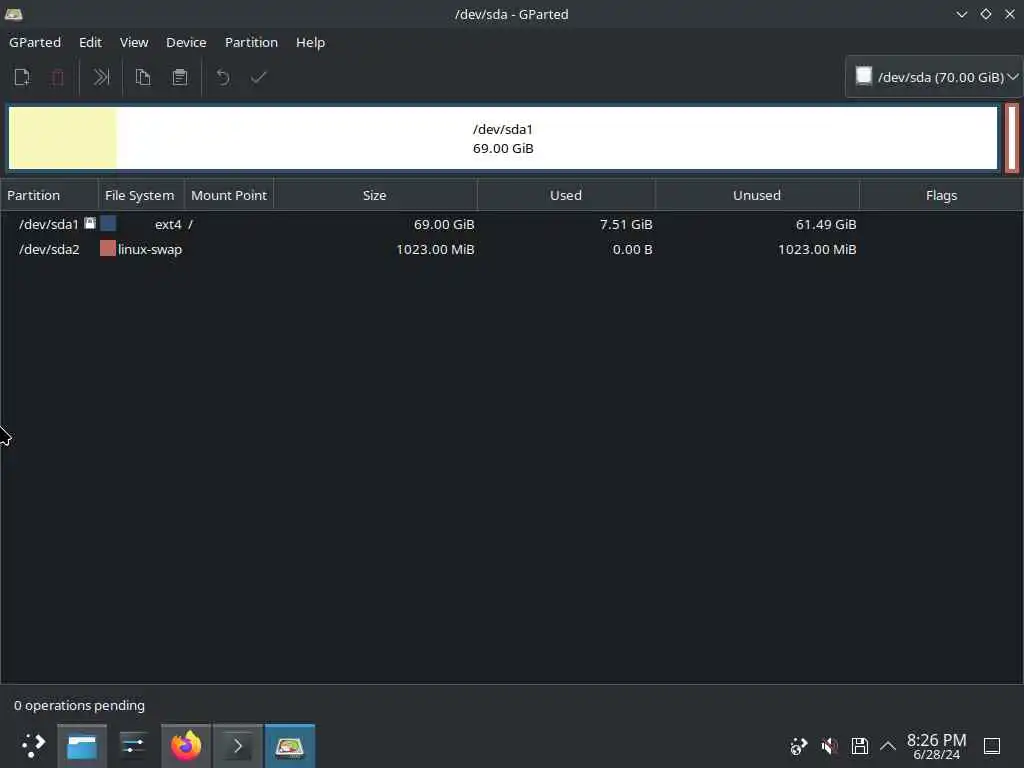1024x768 pixels.
Task: Create a new partition with toolbar icon
Action: [x=22, y=78]
